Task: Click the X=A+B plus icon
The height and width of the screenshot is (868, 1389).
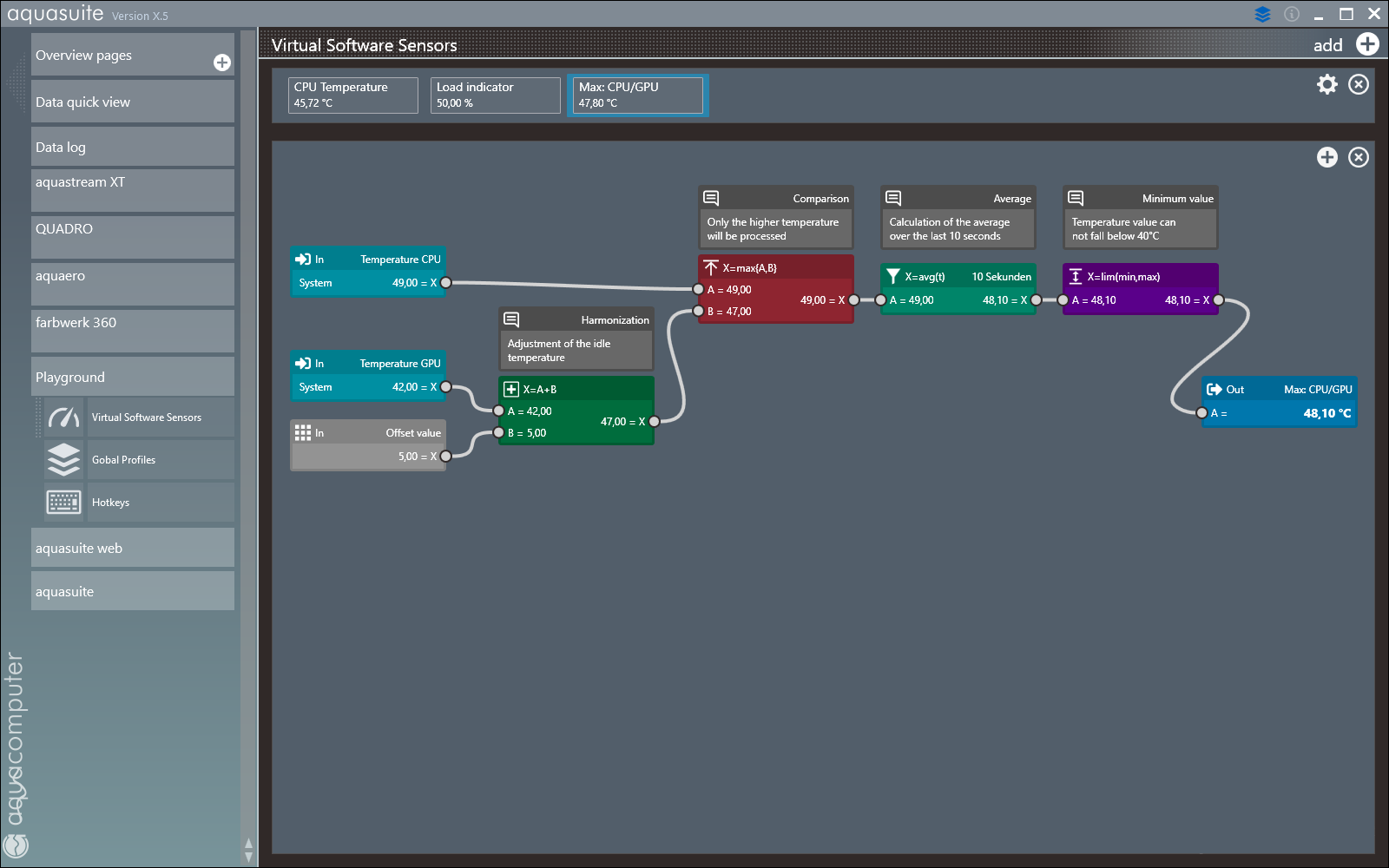Action: pyautogui.click(x=511, y=389)
